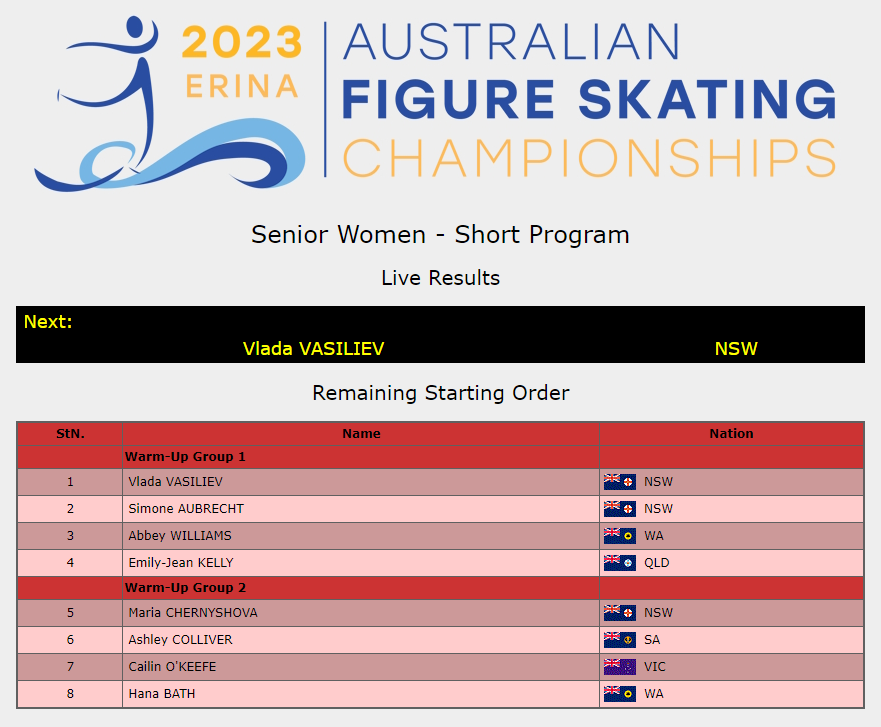The height and width of the screenshot is (727, 881).
Task: Click the VIC flag in Cailin O'KEEFE's row
Action: [x=620, y=667]
